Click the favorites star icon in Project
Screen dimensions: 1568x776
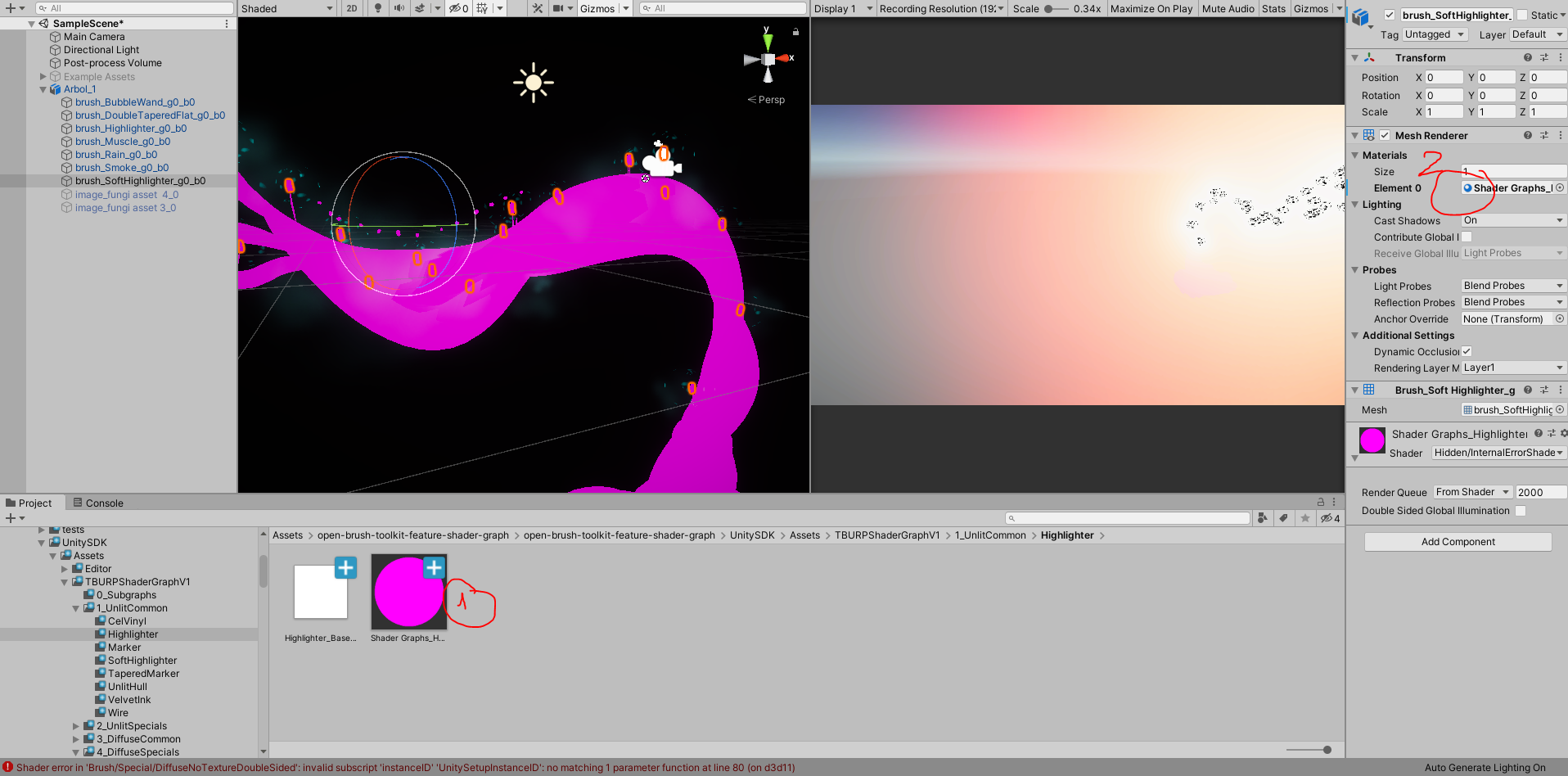1305,518
